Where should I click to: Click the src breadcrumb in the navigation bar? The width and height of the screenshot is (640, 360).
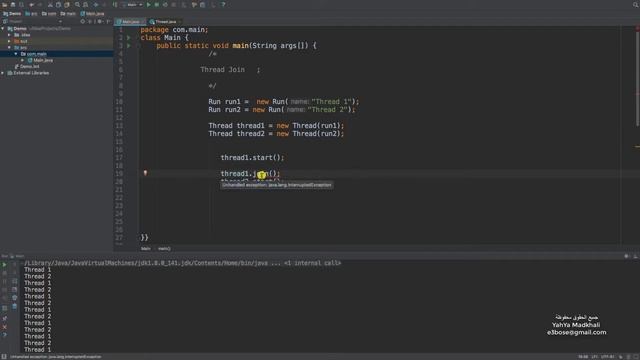point(31,13)
